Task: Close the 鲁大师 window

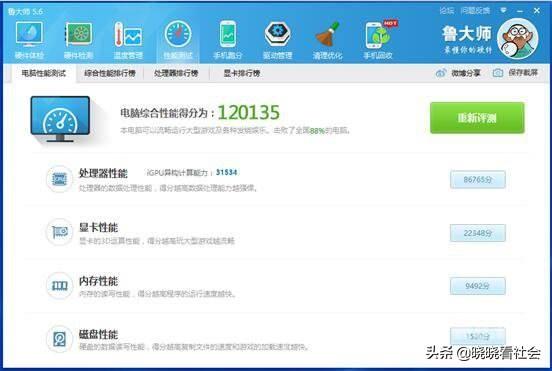Action: coord(537,11)
